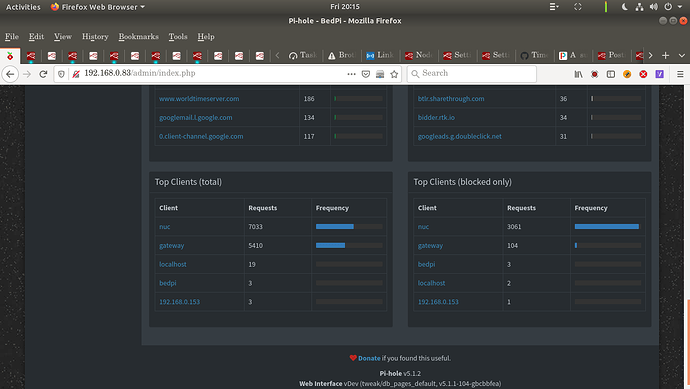Show insecure connection info padlock
Viewport: 690px width, 389px height.
point(76,74)
